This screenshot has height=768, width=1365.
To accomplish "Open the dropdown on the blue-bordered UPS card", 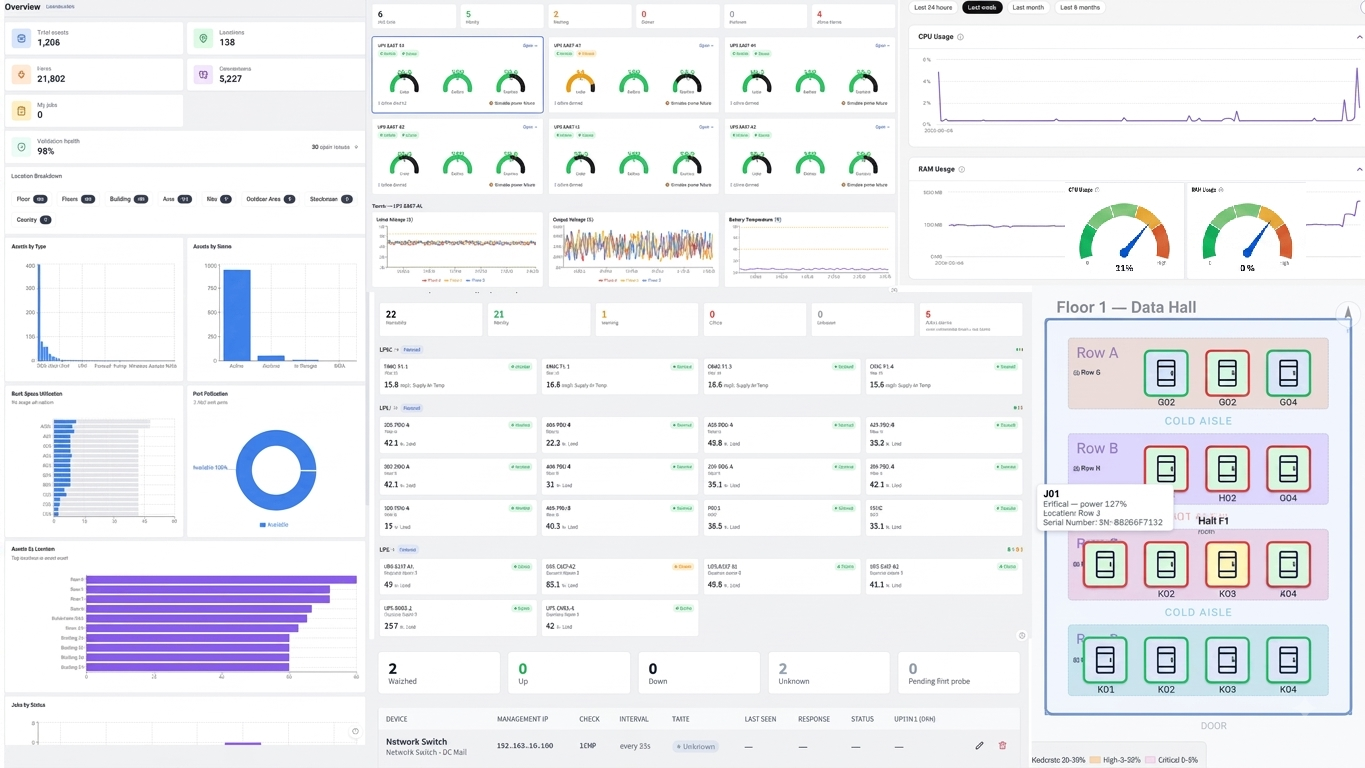I will pyautogui.click(x=531, y=45).
